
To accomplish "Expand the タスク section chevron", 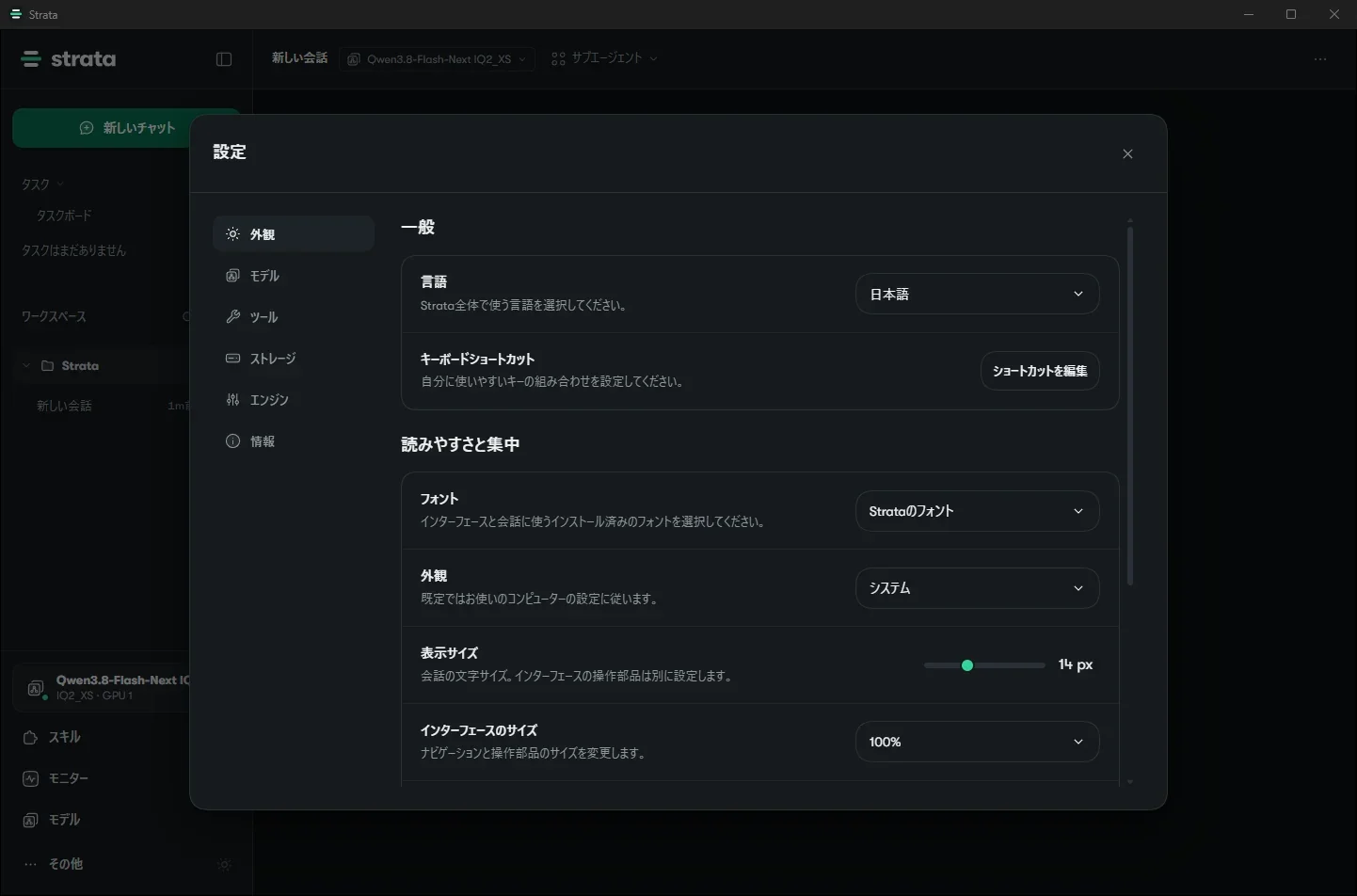I will (x=61, y=184).
